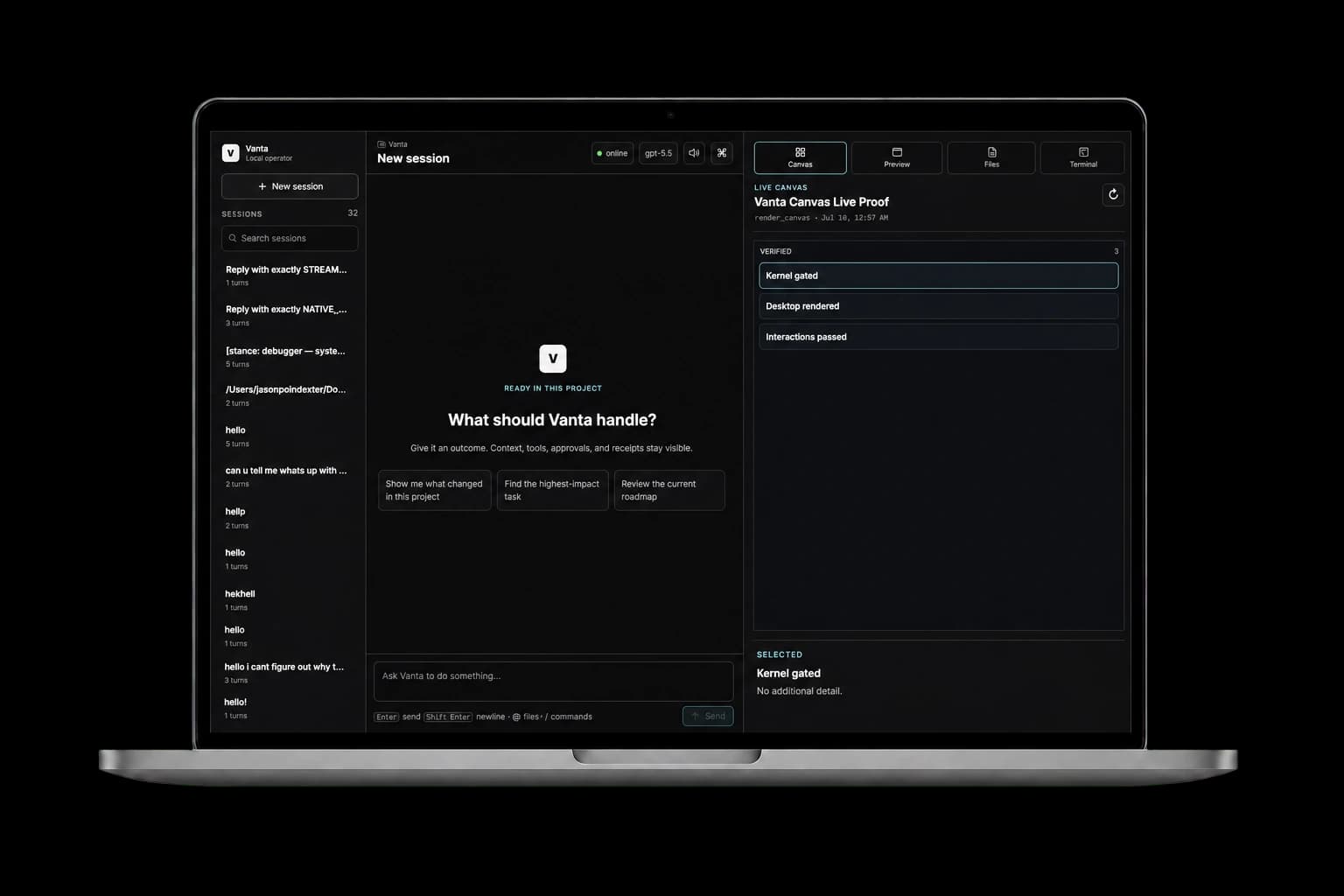
Task: Open the Terminal tab
Action: pos(1082,157)
